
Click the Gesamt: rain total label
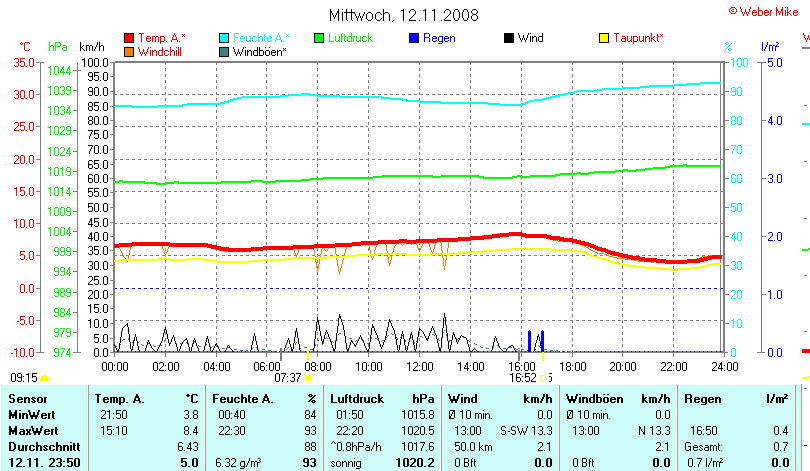pos(703,447)
